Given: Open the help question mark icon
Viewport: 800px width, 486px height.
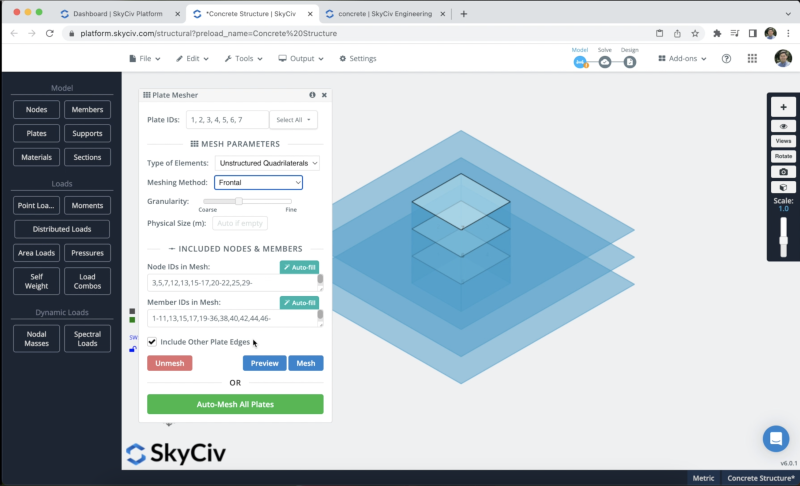Looking at the screenshot, I should coord(726,59).
